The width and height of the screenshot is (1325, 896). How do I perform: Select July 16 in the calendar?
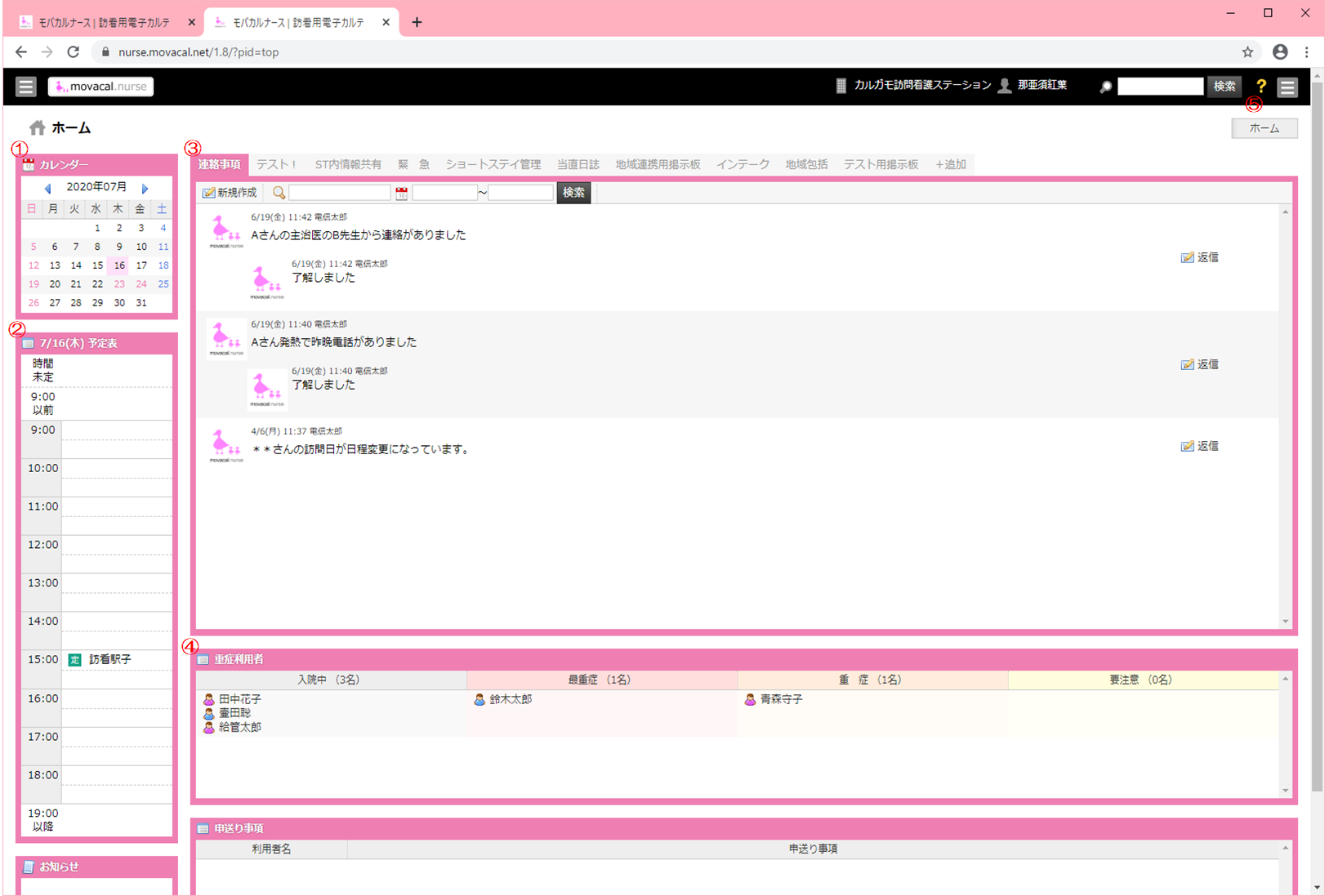(x=119, y=265)
